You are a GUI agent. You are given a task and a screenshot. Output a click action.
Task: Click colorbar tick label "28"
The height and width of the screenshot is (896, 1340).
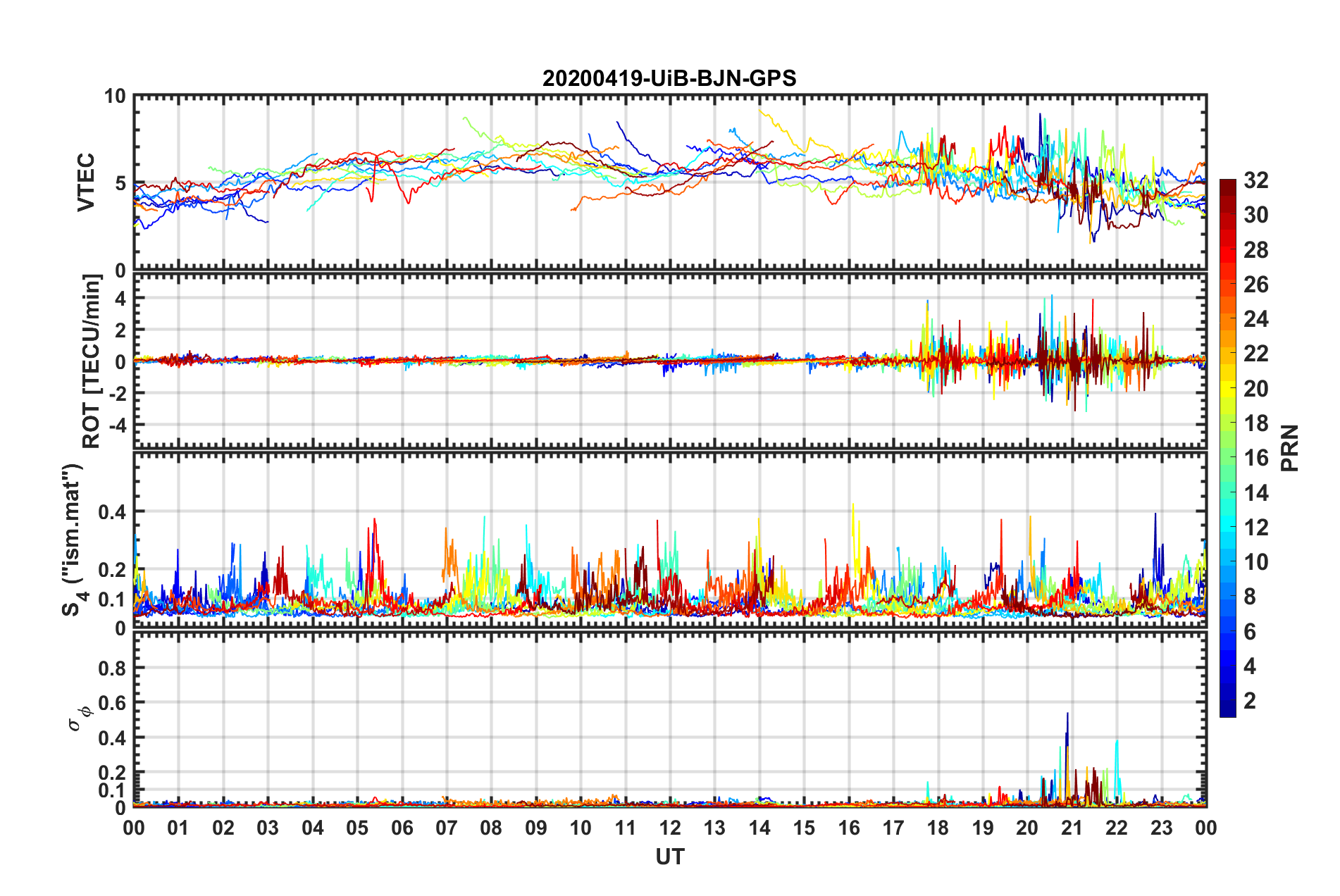[x=1255, y=250]
